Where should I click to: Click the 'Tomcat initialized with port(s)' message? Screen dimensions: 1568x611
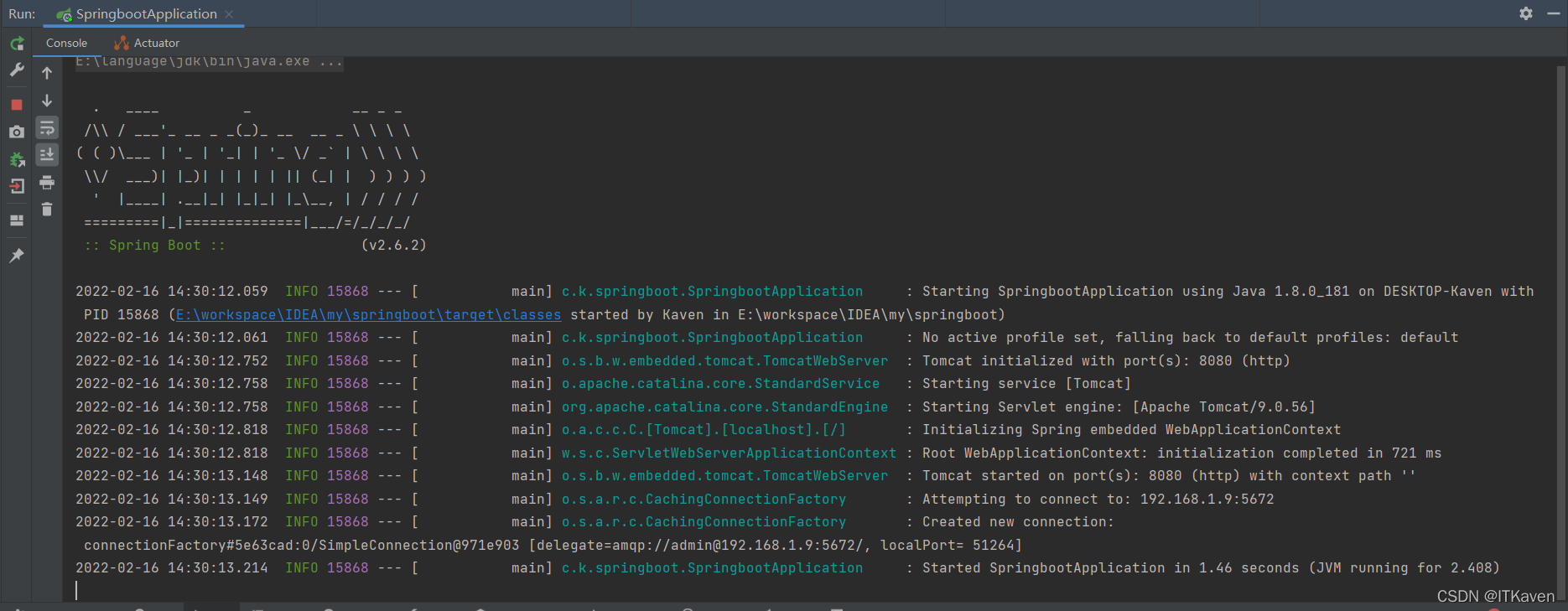pos(1106,361)
